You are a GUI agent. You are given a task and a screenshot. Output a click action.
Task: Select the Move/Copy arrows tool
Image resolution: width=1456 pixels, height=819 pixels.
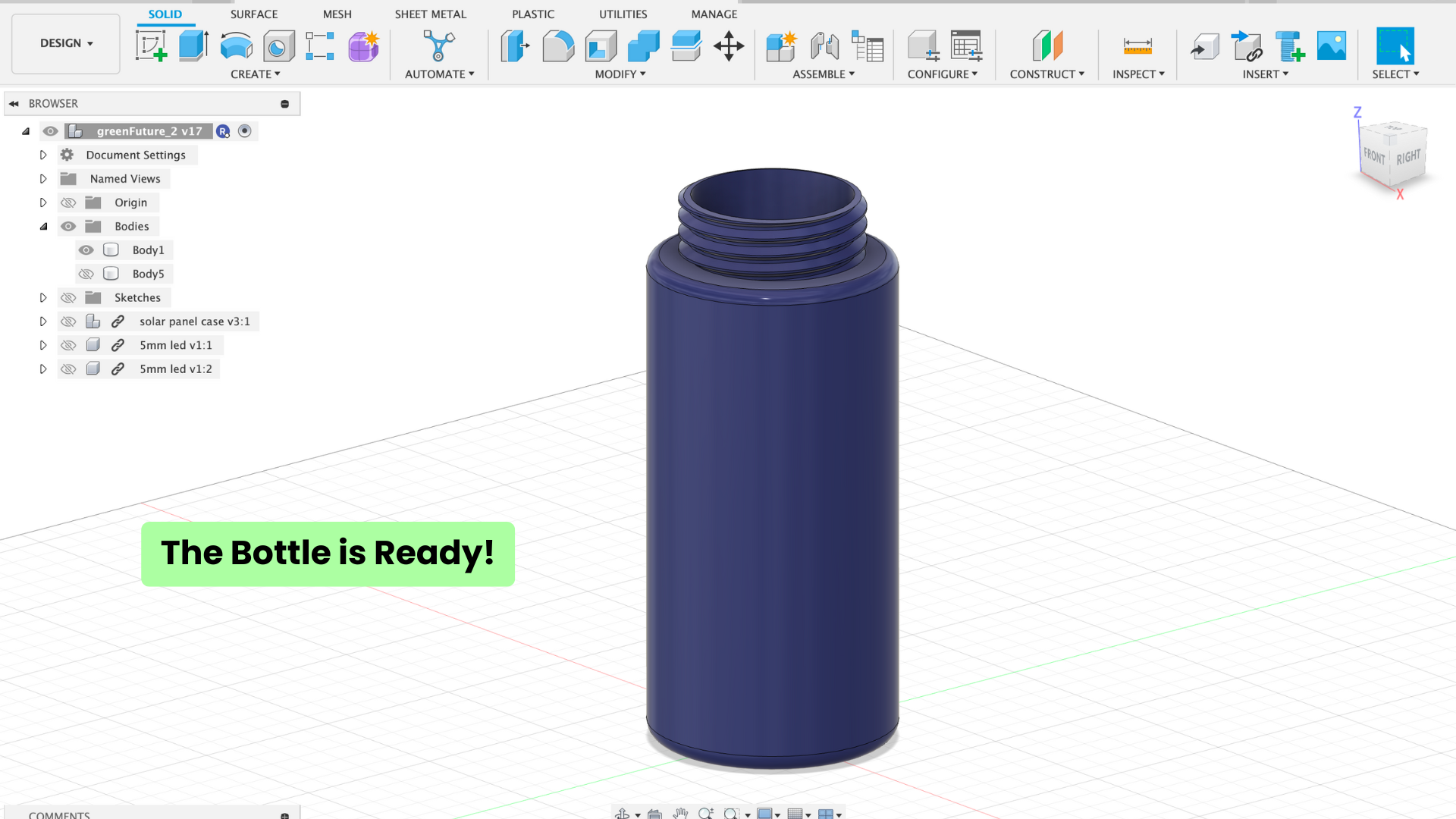[729, 46]
